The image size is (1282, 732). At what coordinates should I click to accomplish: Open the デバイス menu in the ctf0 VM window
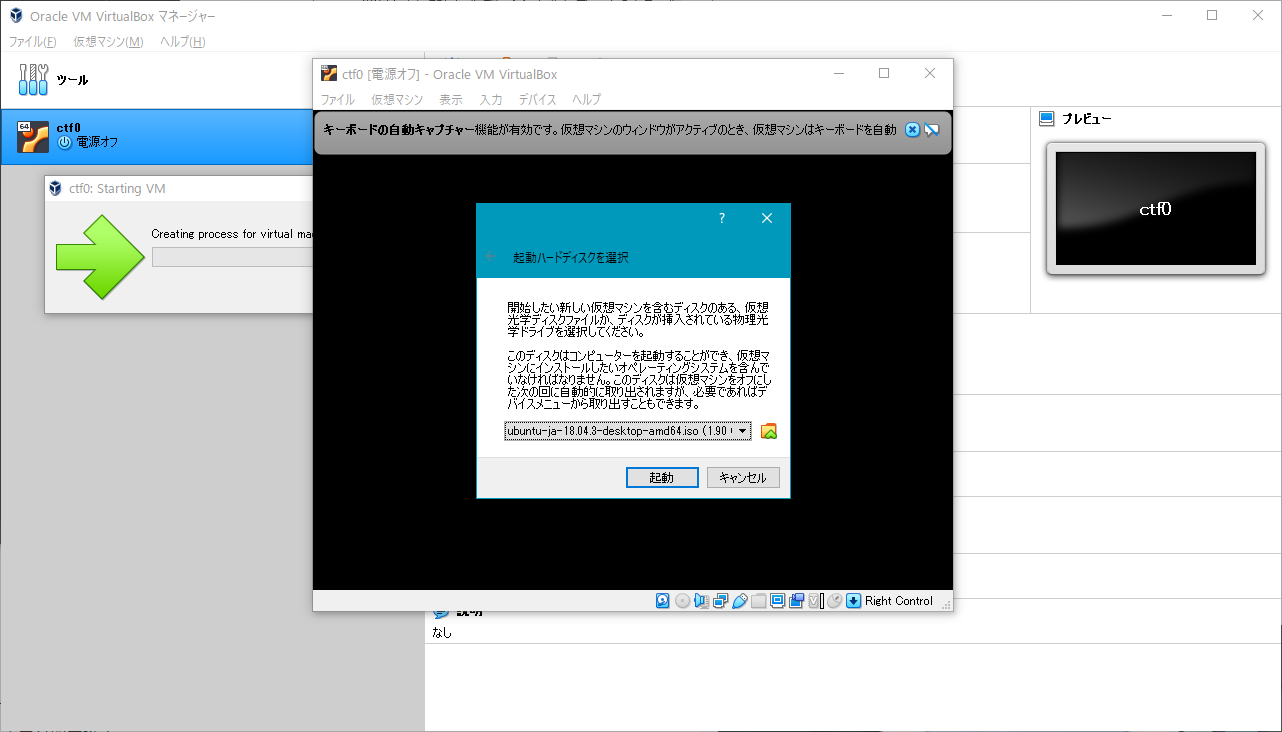[x=538, y=100]
